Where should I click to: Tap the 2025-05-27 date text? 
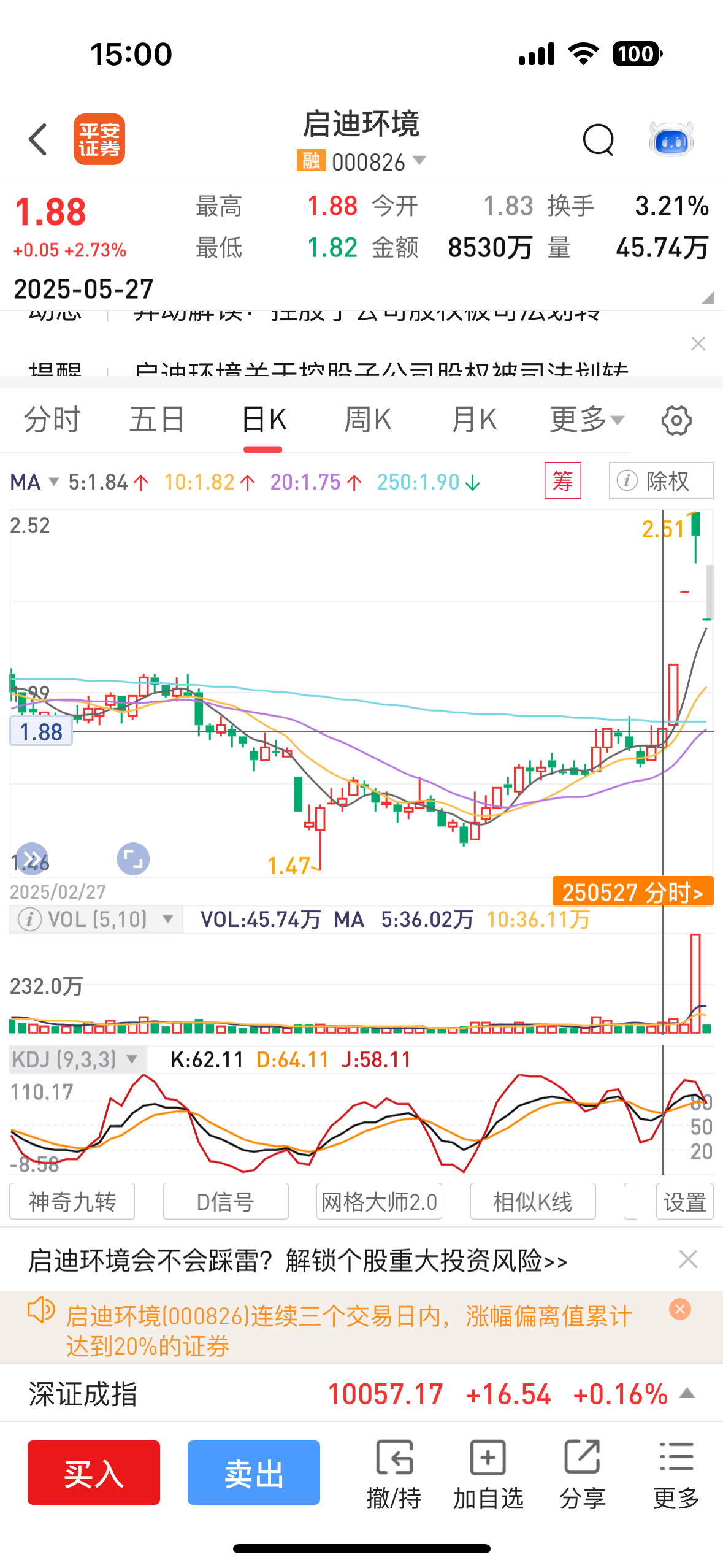click(x=83, y=288)
